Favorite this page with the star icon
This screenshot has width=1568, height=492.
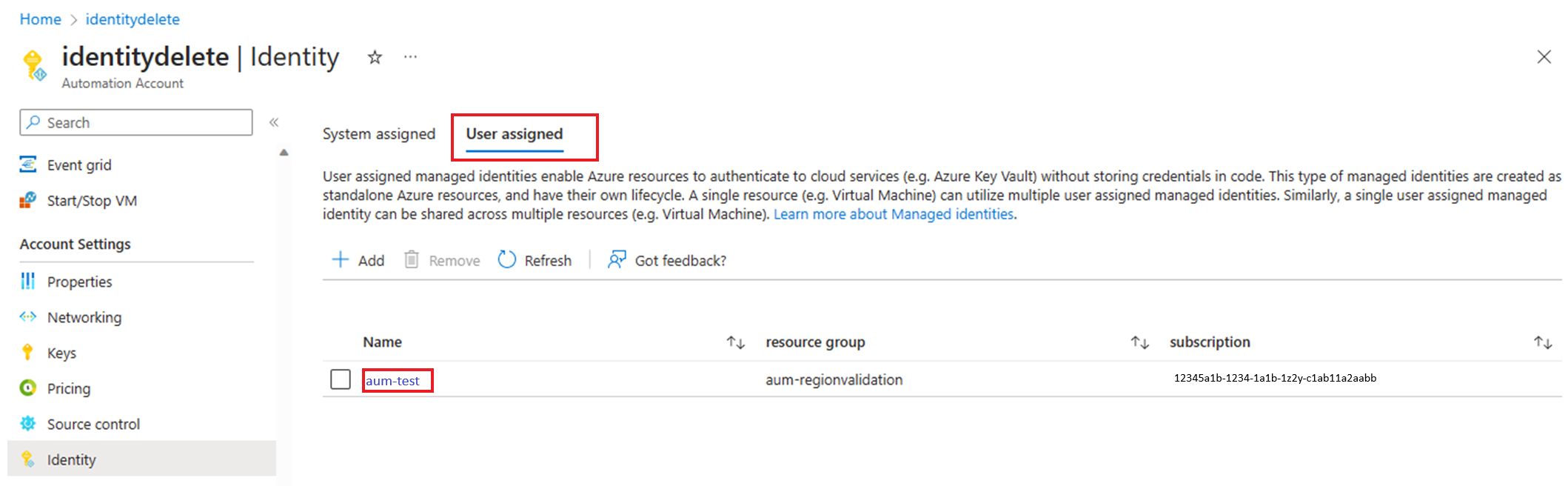click(x=375, y=57)
